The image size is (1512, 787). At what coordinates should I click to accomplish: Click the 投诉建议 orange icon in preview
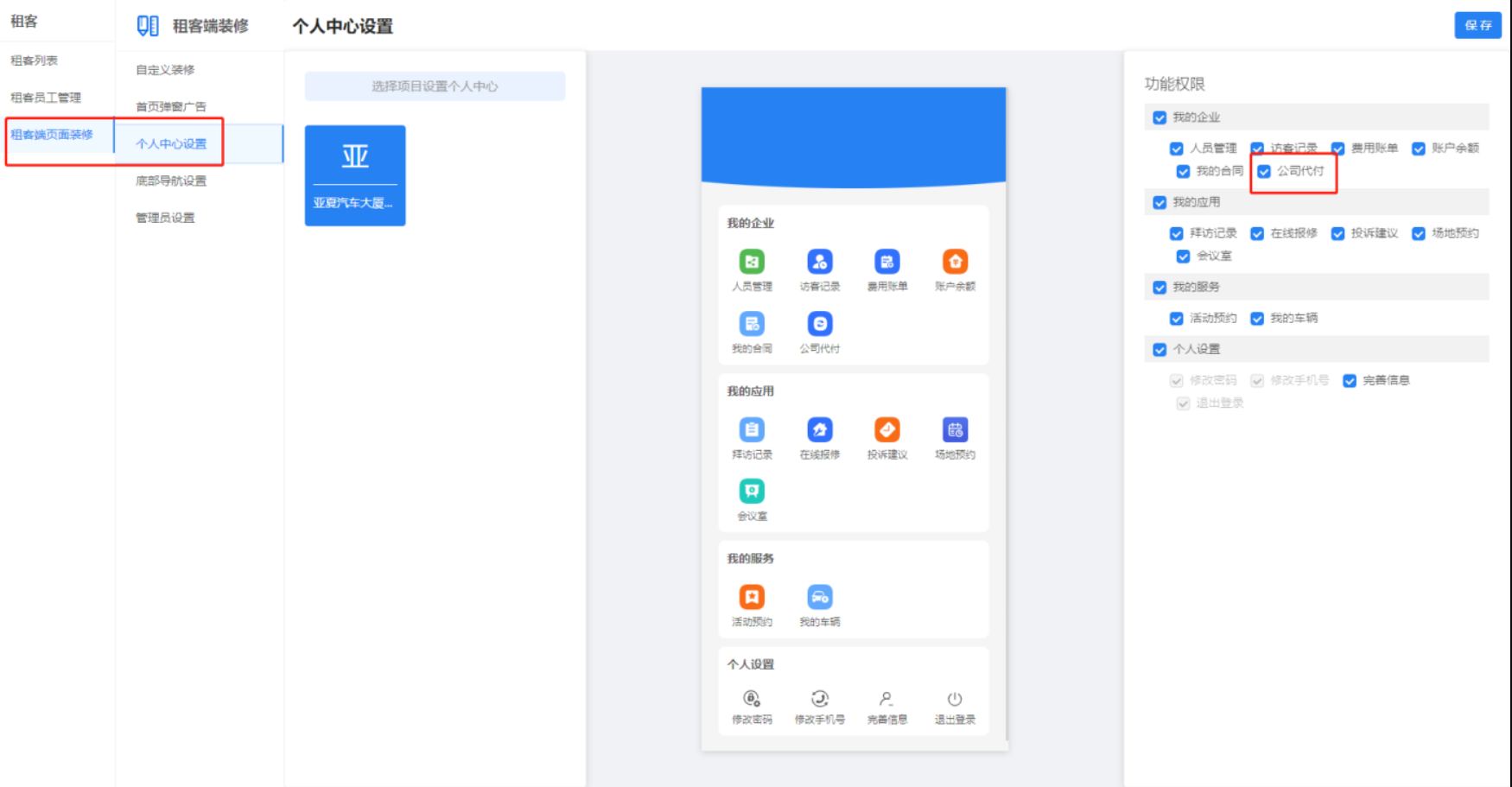pos(887,429)
